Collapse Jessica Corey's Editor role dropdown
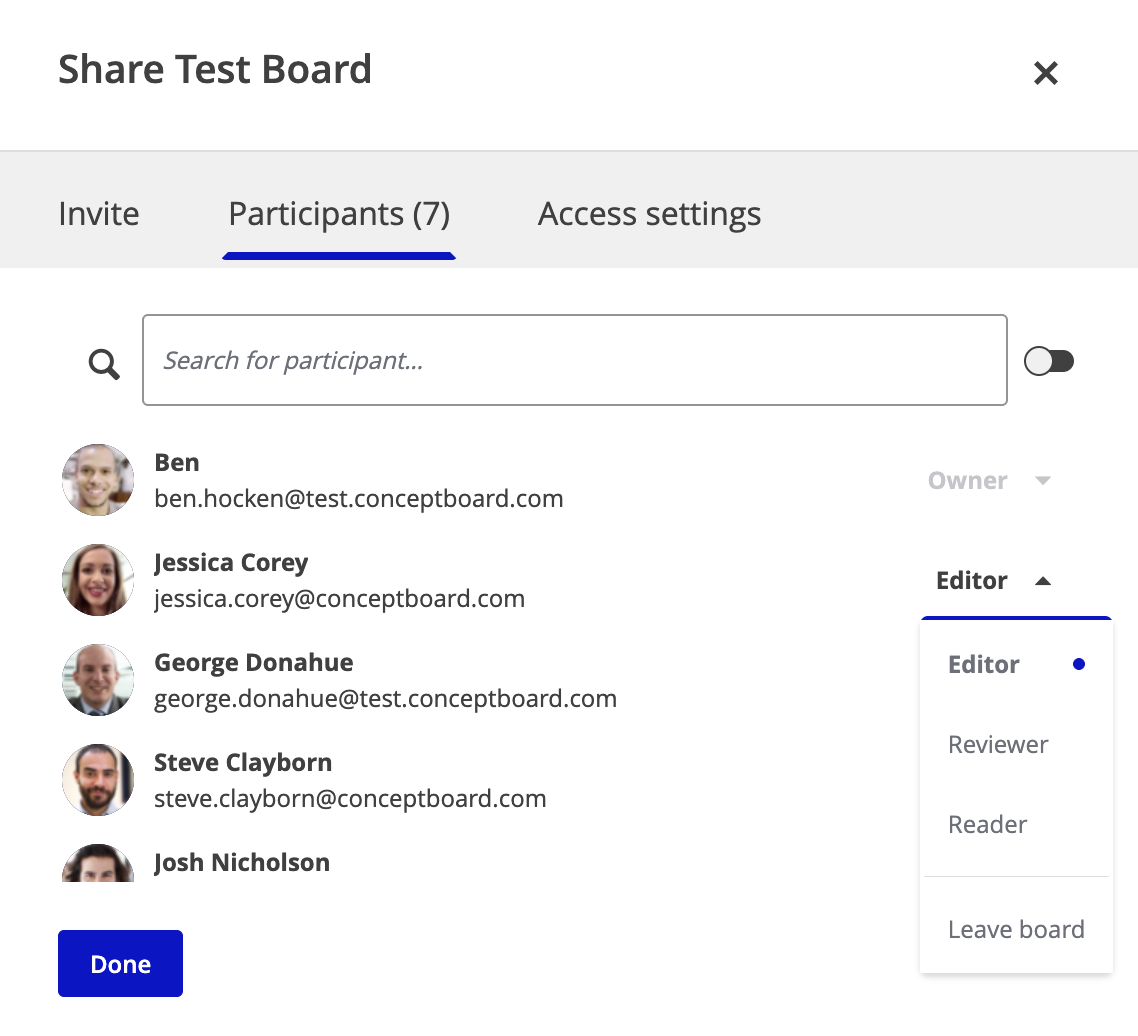1138x1036 pixels. click(992, 581)
